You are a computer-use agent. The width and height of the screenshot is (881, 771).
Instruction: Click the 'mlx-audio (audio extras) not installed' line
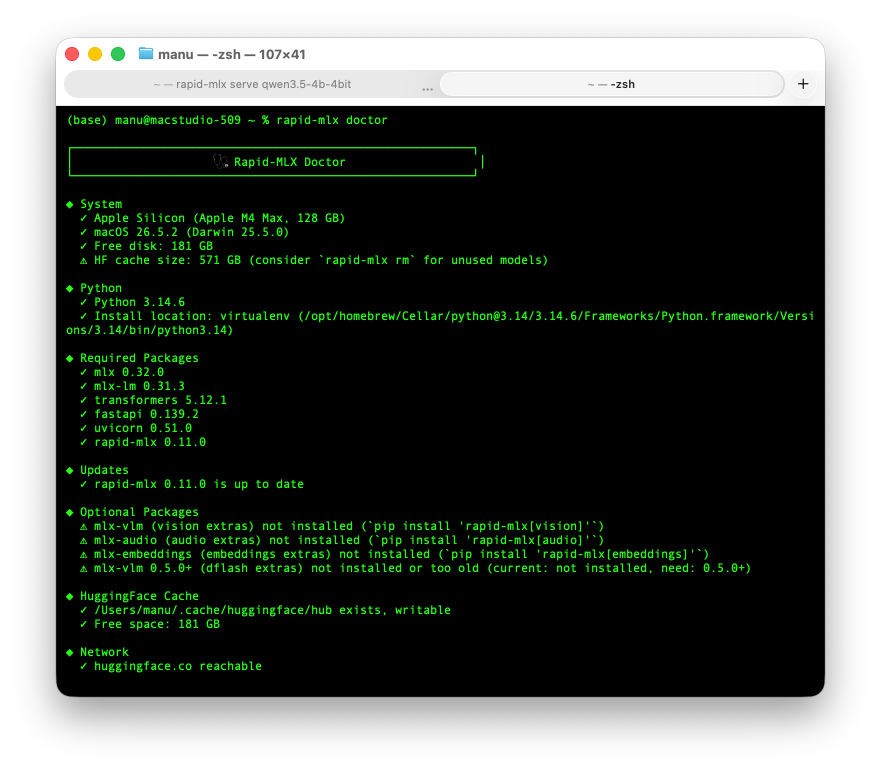pyautogui.click(x=349, y=540)
